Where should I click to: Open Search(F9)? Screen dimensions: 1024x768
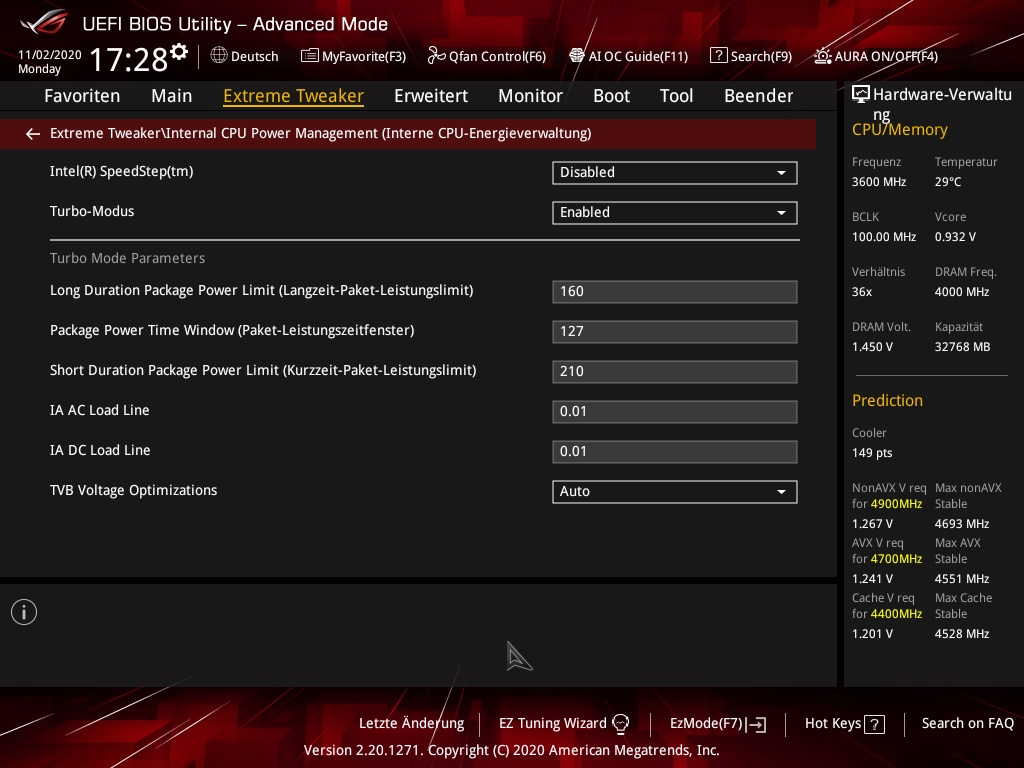(x=751, y=56)
